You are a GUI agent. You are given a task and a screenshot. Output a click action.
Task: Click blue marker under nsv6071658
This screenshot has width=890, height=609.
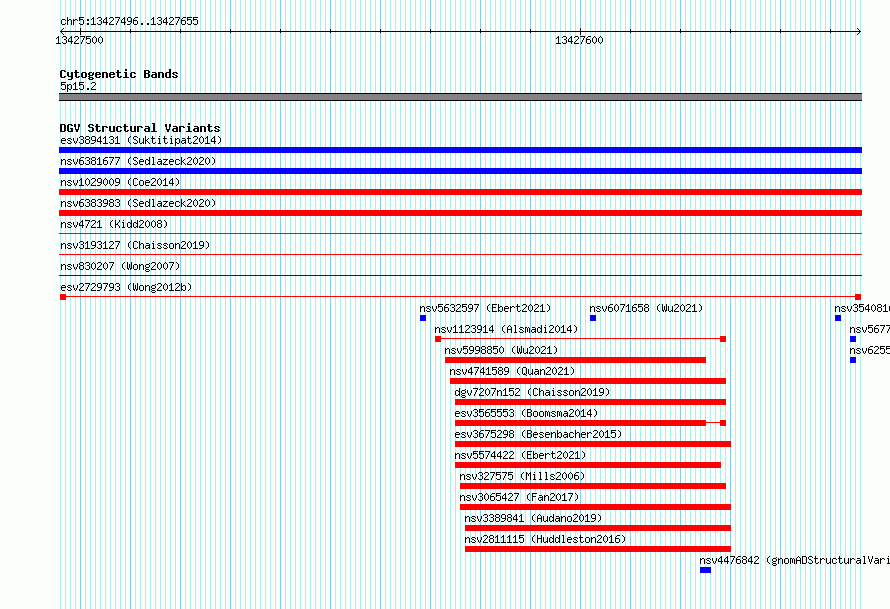(x=593, y=318)
